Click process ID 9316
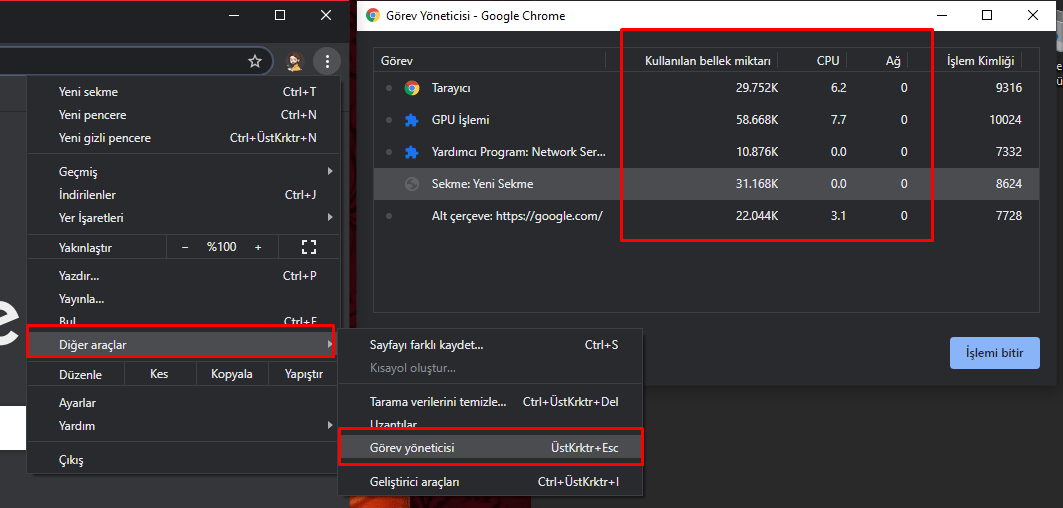1063x508 pixels. point(1009,87)
